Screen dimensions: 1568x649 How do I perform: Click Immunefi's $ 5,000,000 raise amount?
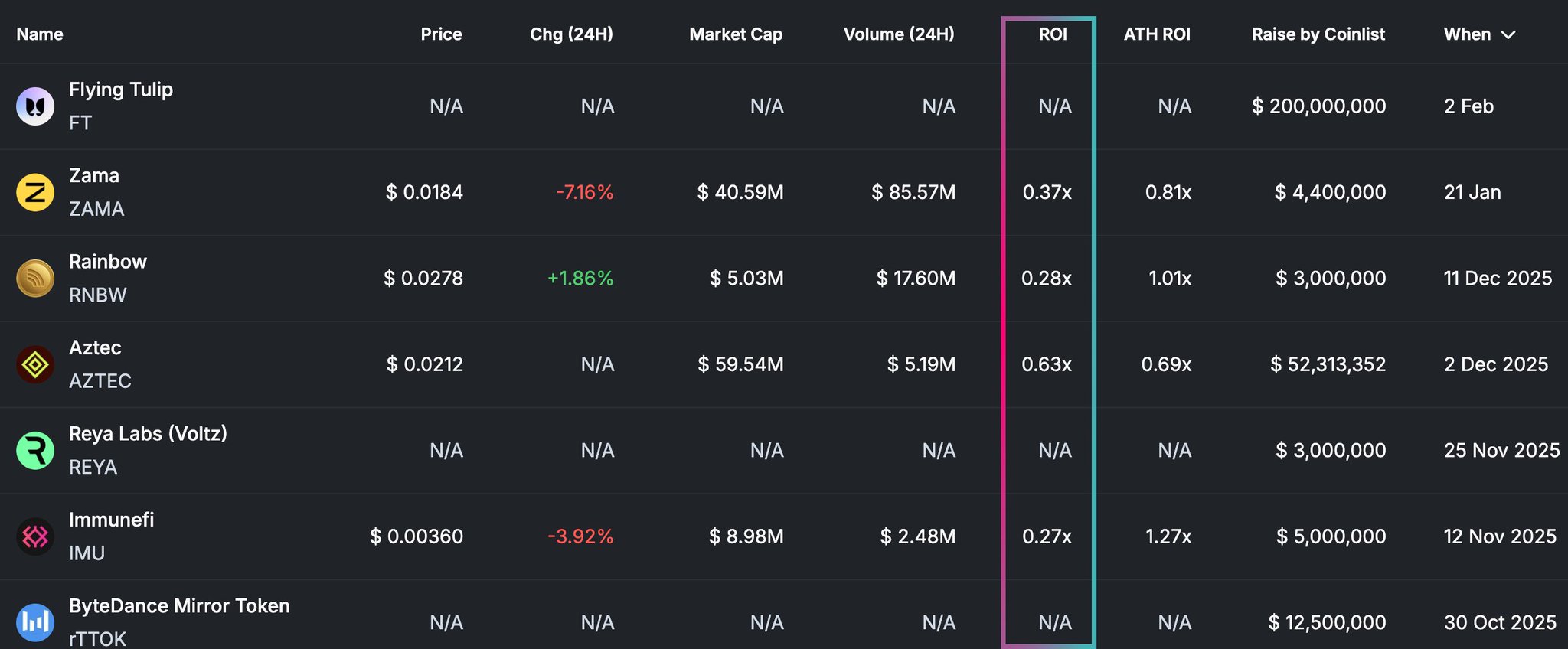(x=1331, y=536)
